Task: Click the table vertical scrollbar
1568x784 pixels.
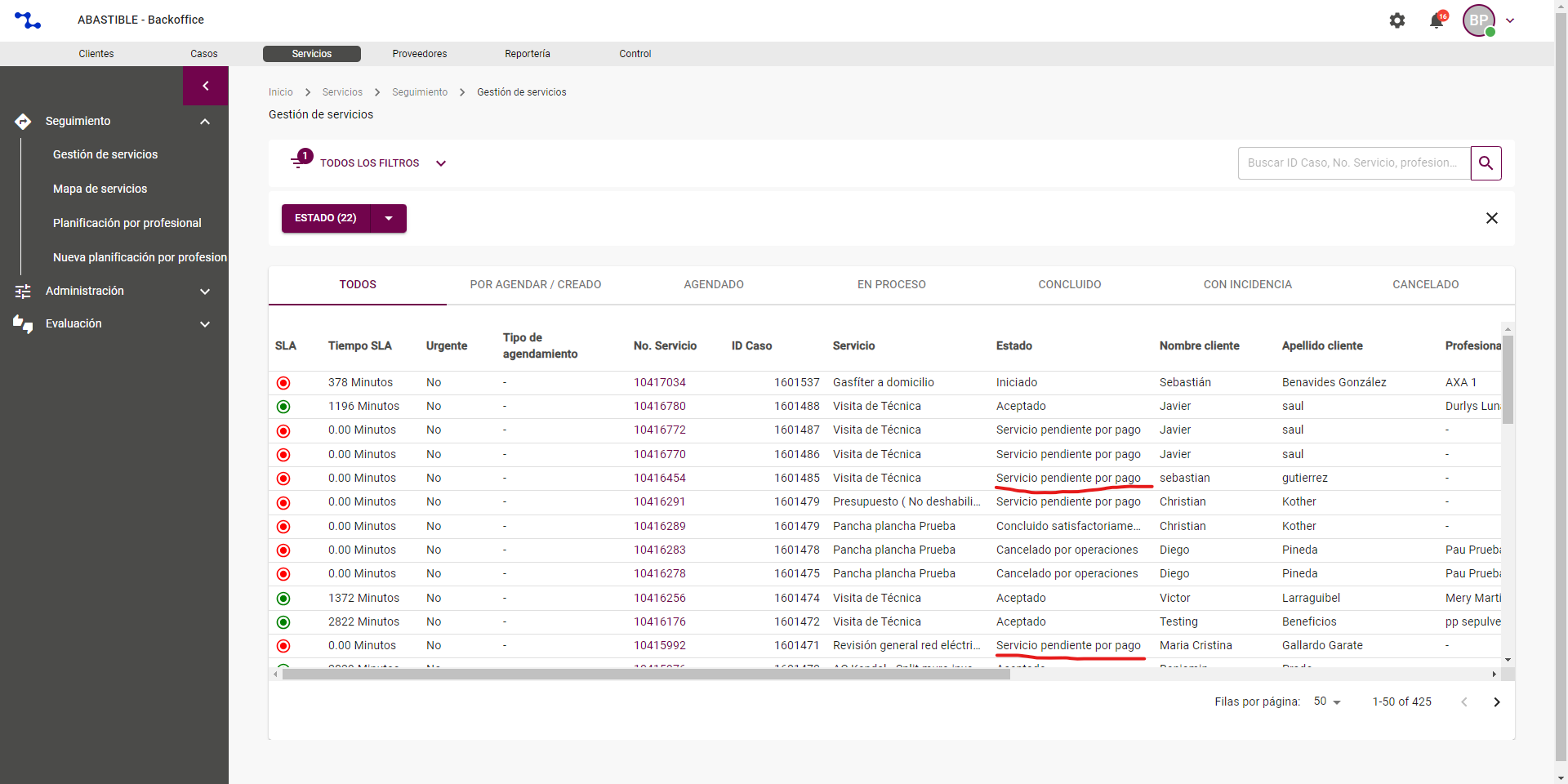Action: pyautogui.click(x=1508, y=380)
